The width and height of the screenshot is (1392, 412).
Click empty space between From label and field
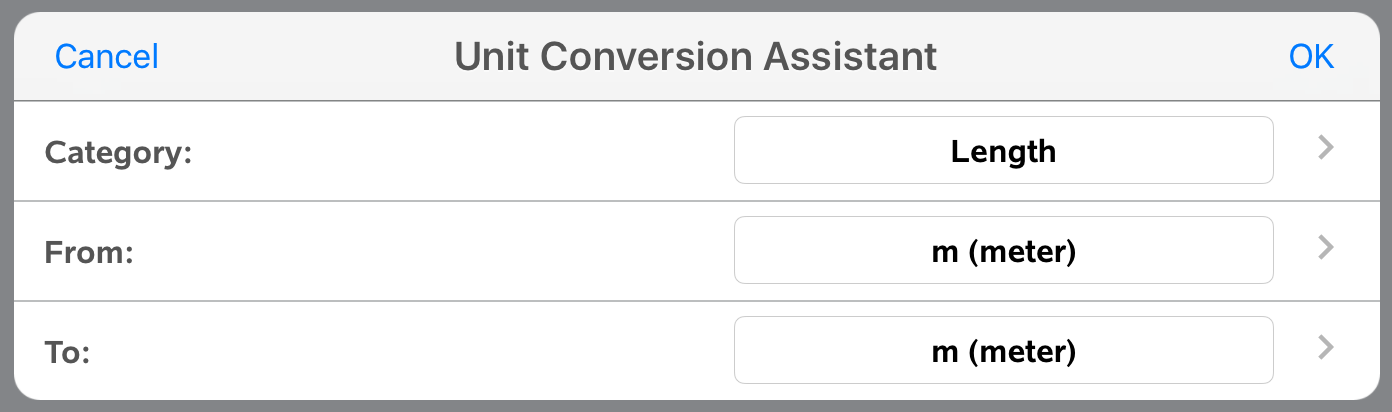tap(430, 252)
